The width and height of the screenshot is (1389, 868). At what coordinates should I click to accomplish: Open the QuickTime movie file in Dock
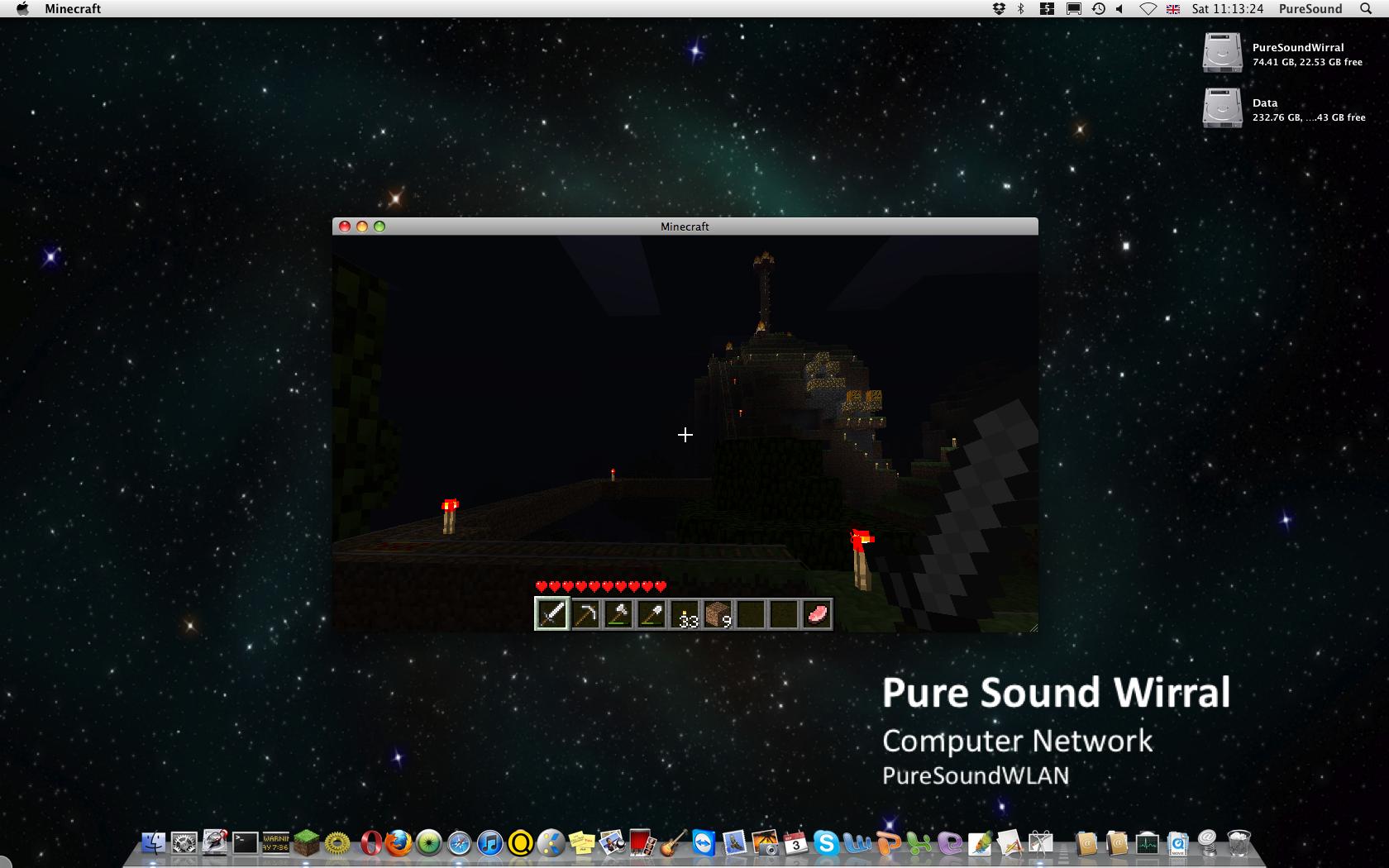point(1178,842)
